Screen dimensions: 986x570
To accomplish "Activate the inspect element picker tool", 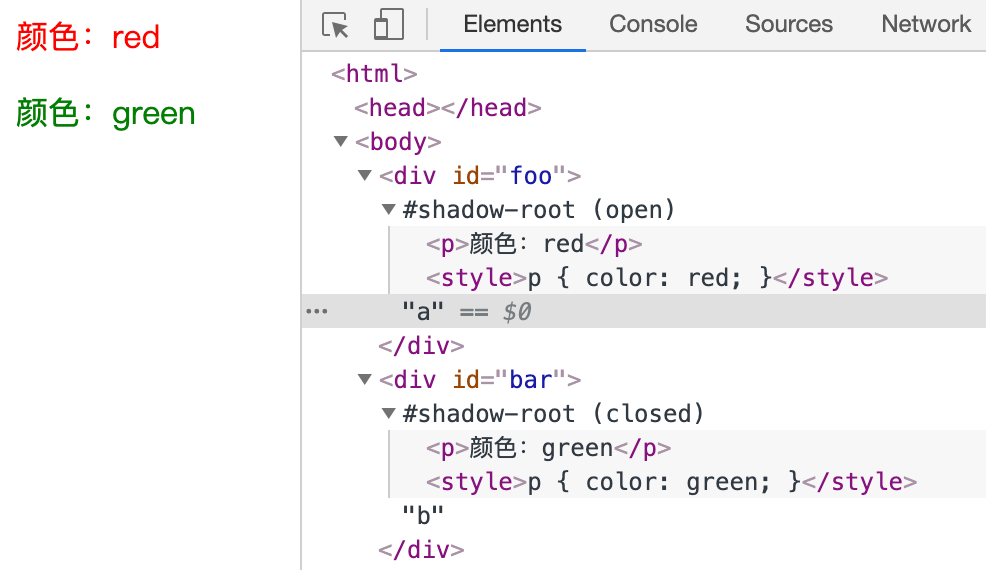I will pyautogui.click(x=336, y=25).
